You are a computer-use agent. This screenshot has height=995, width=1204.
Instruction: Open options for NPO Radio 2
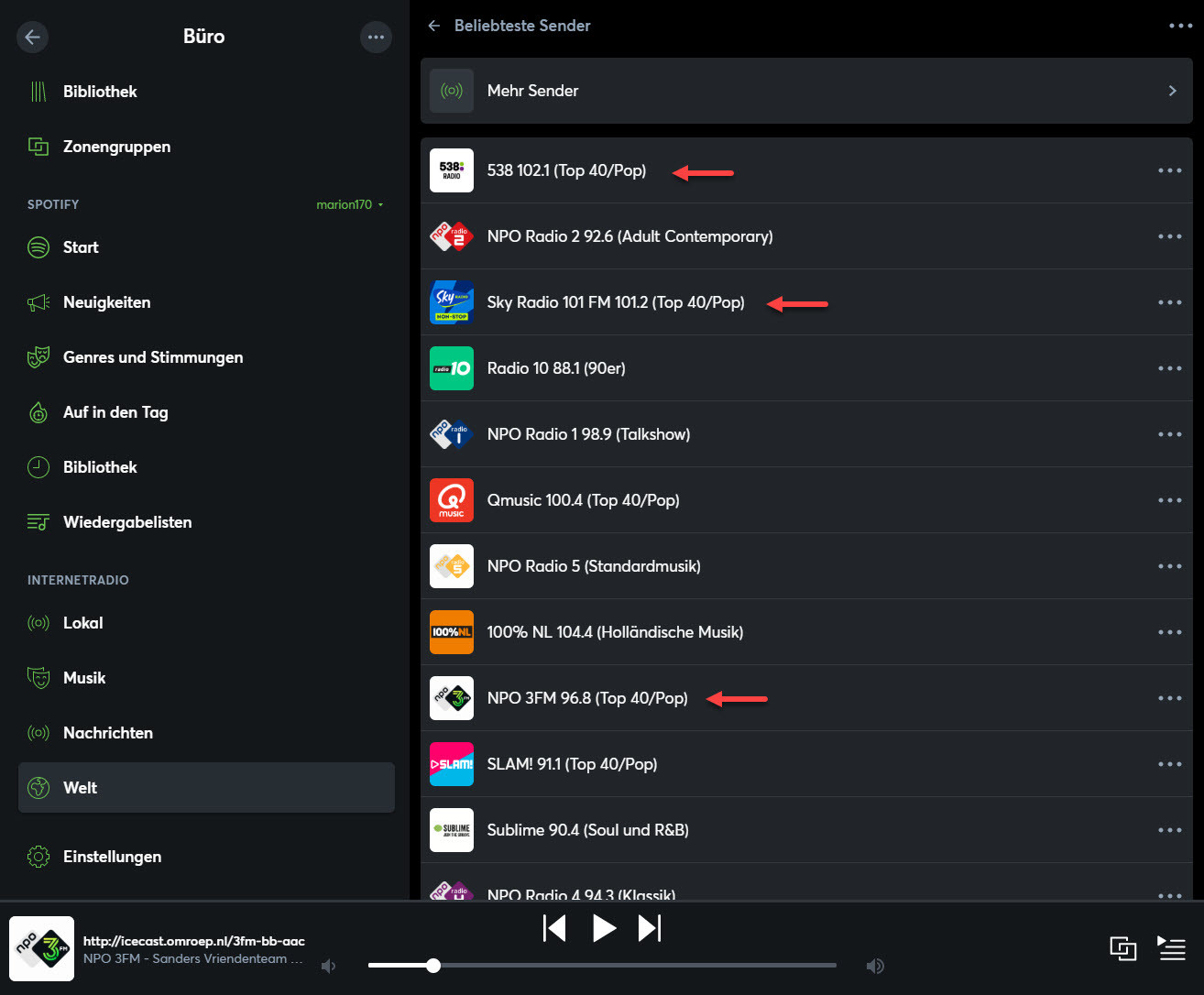click(x=1169, y=236)
